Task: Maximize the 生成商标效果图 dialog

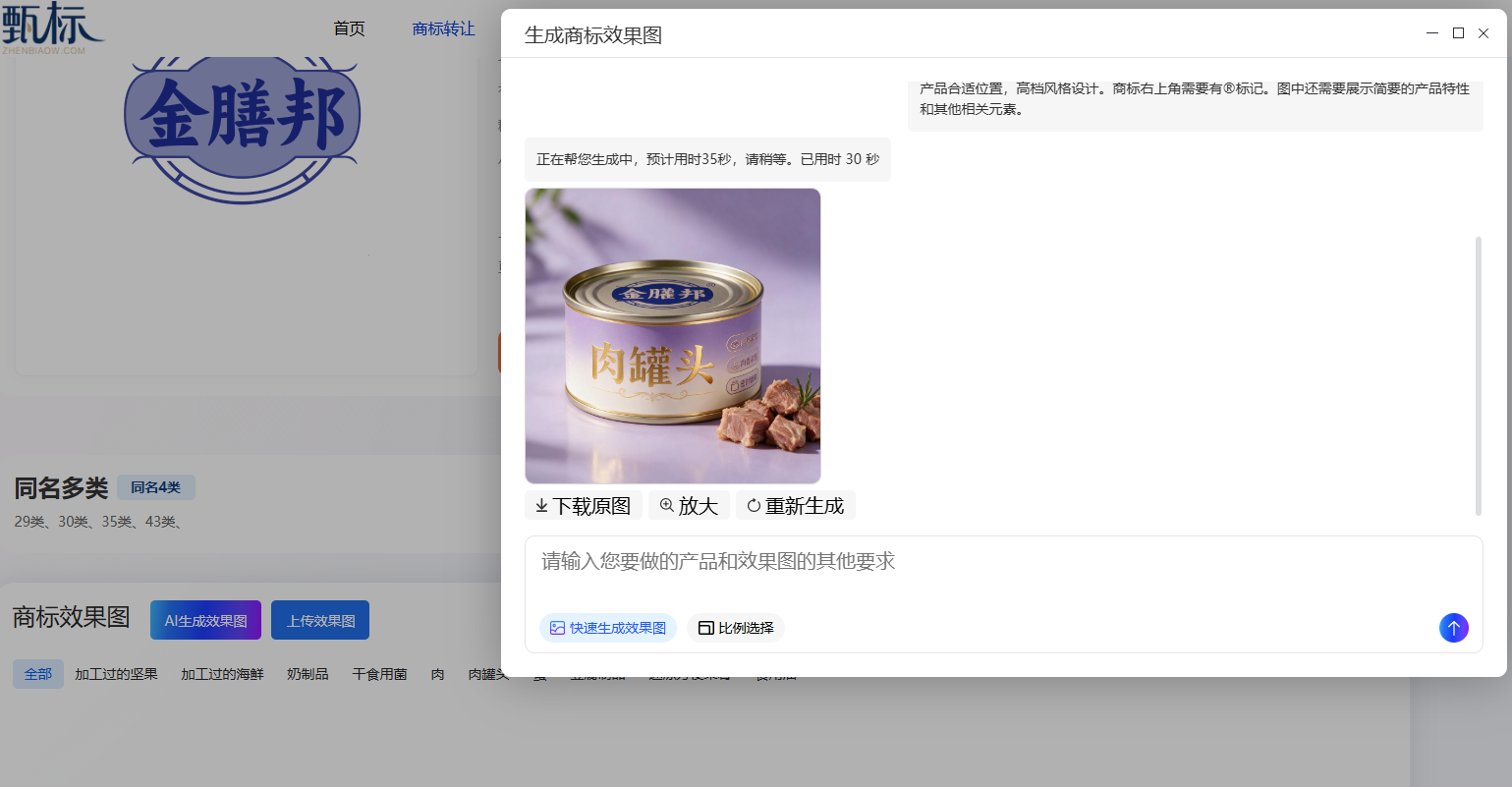Action: click(1458, 33)
